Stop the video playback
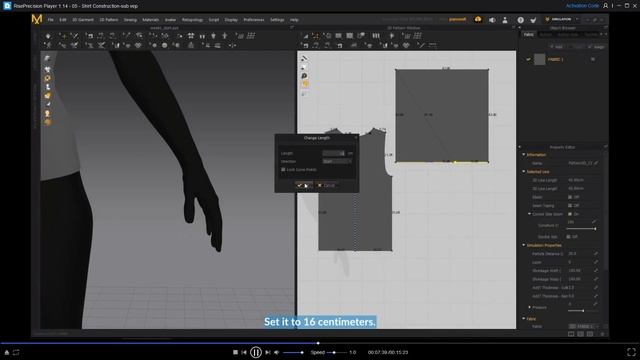 [235, 352]
